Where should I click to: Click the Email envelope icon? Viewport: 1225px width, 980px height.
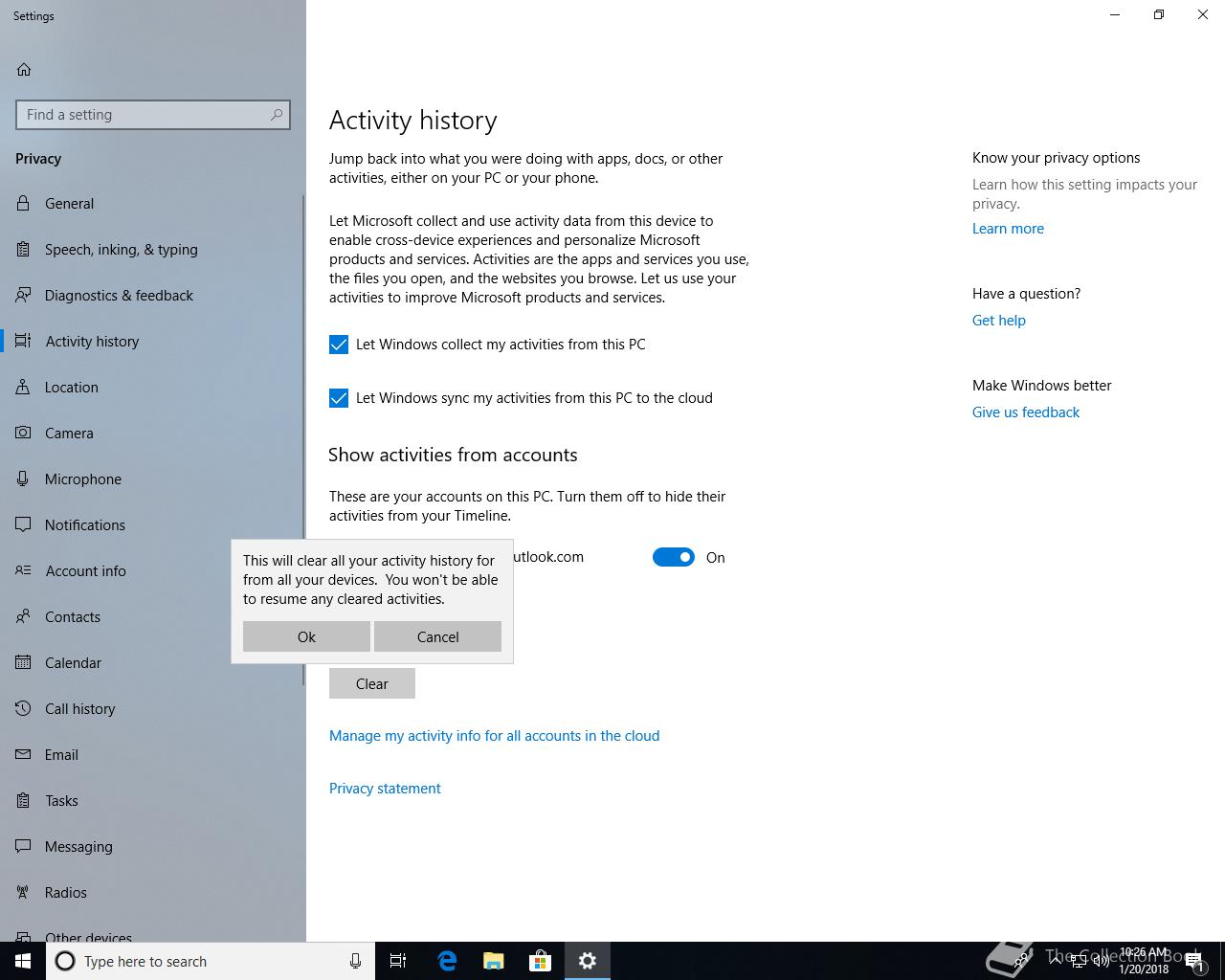click(x=23, y=754)
